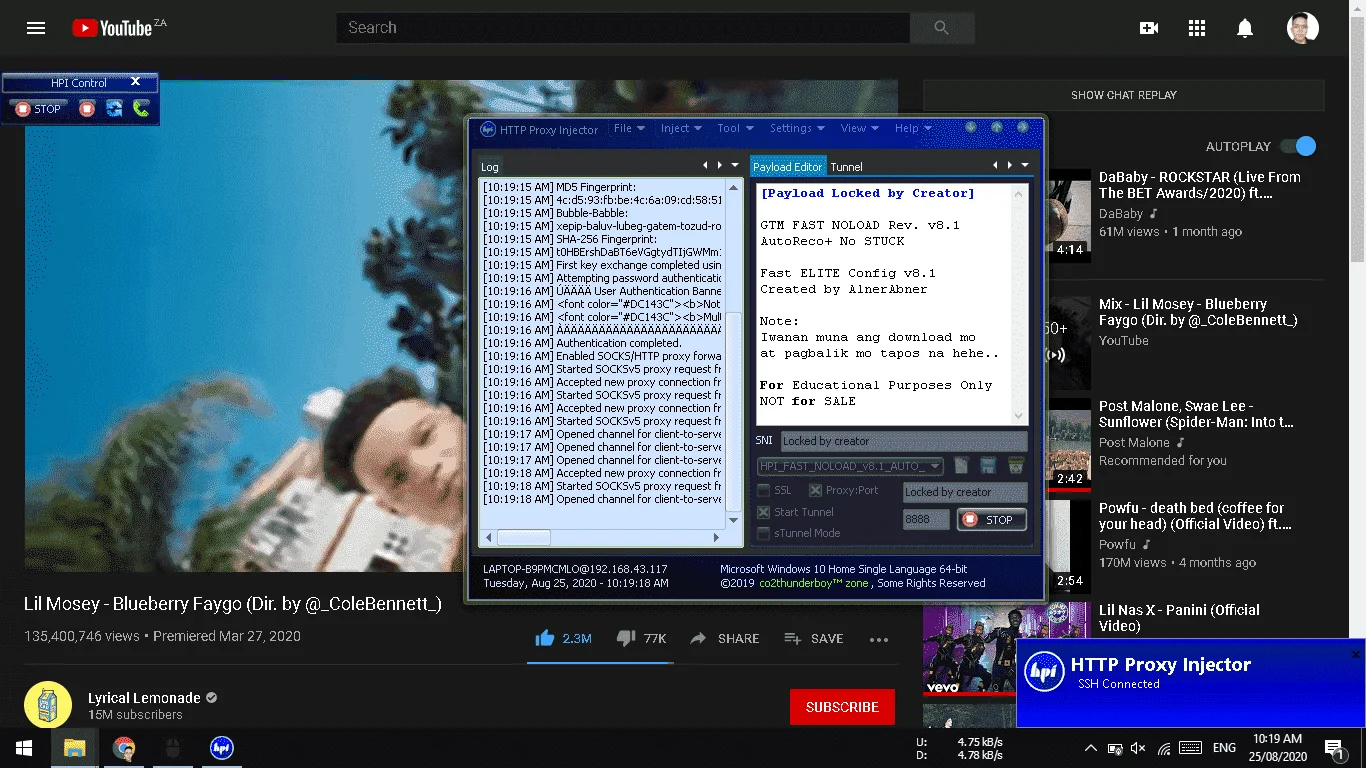Click the small red stop icon in HPI Control
Screen dimensions: 1366x768
tap(87, 109)
